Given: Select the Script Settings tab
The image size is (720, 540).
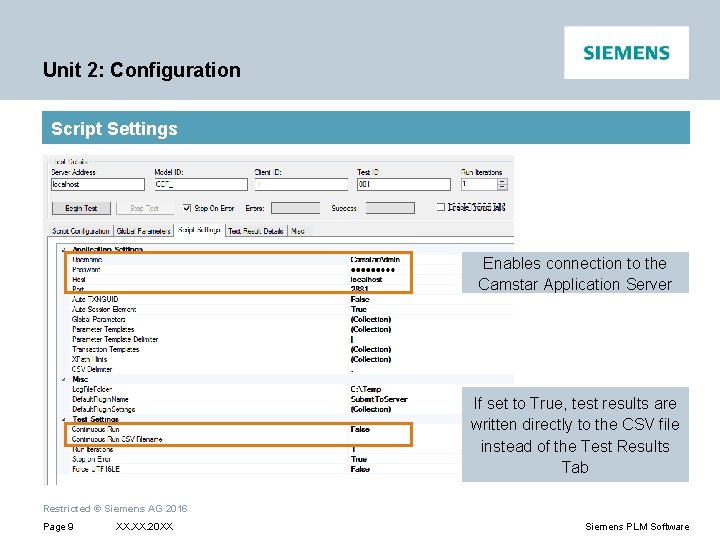Looking at the screenshot, I should pyautogui.click(x=199, y=230).
